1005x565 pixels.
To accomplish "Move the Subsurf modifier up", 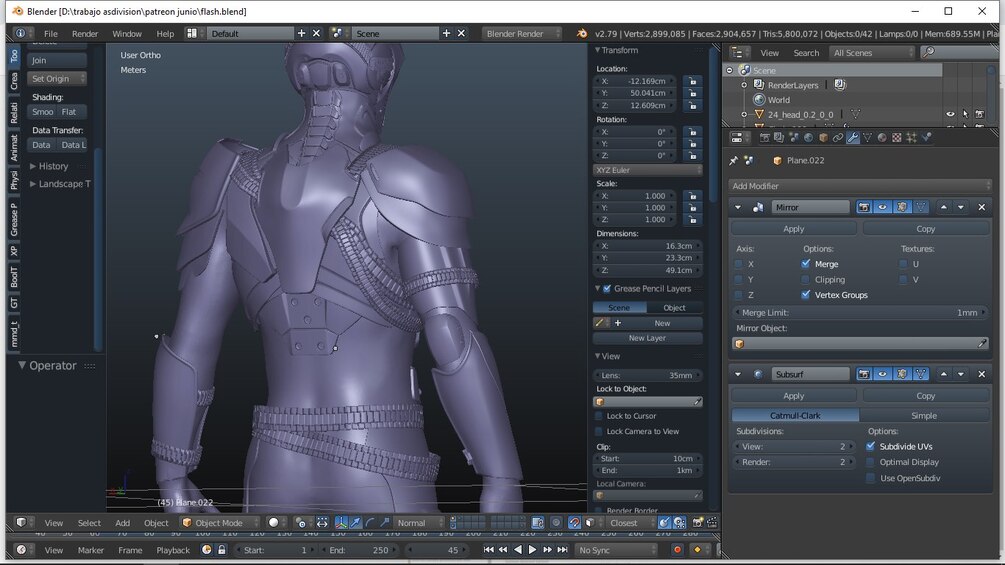I will pyautogui.click(x=943, y=374).
